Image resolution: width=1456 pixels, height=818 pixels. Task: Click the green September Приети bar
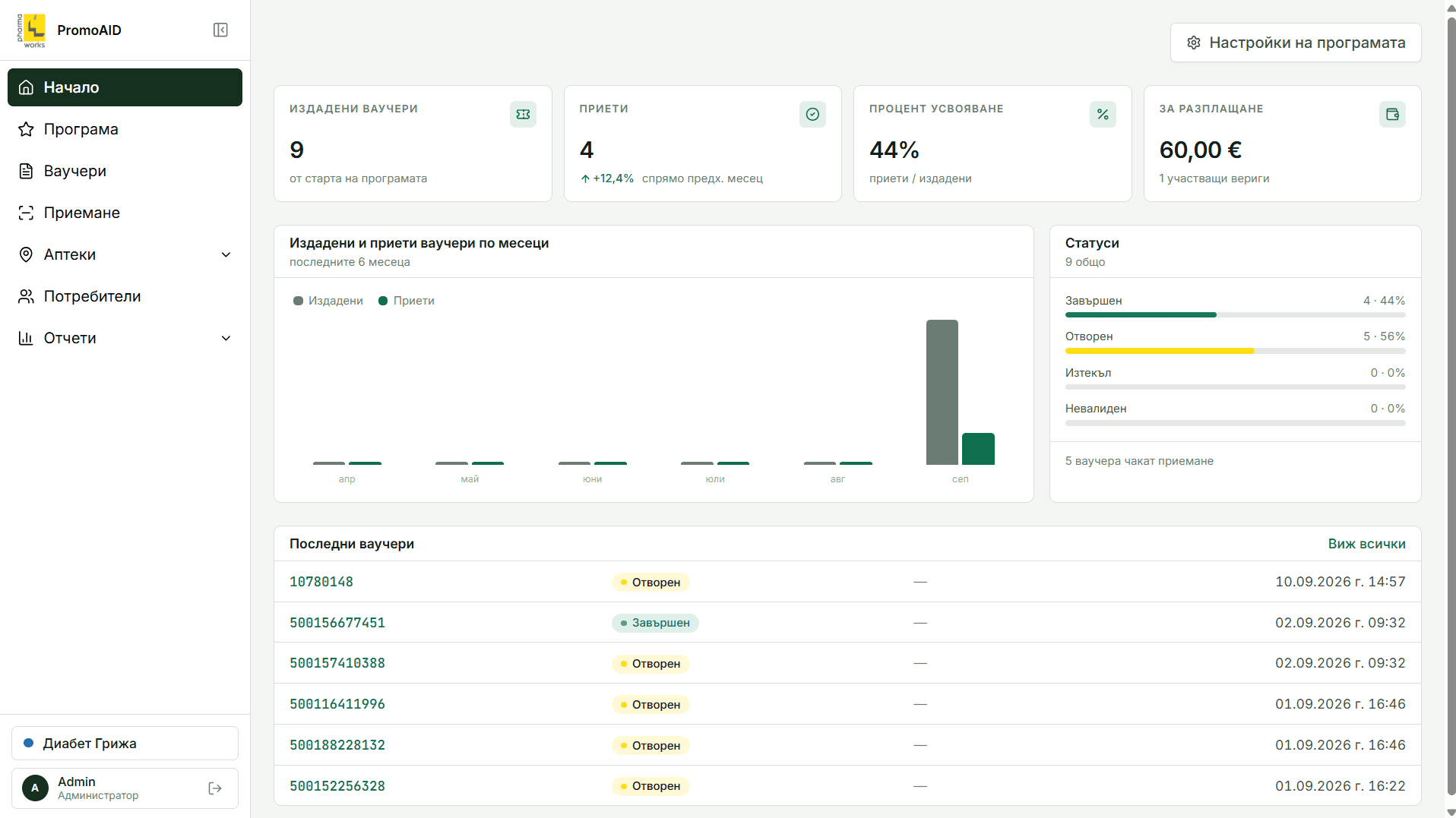[x=978, y=449]
